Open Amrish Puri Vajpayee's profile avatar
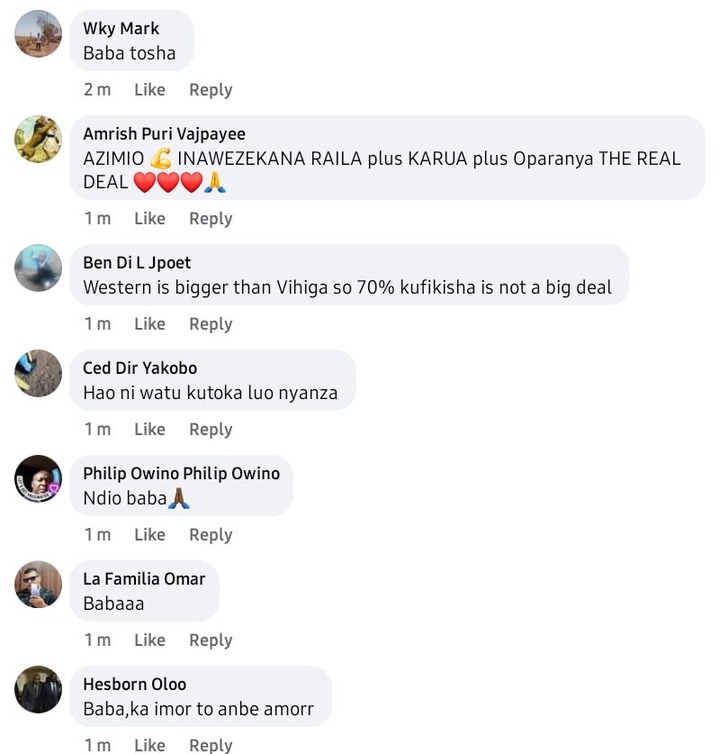The image size is (720, 754). pos(38,139)
